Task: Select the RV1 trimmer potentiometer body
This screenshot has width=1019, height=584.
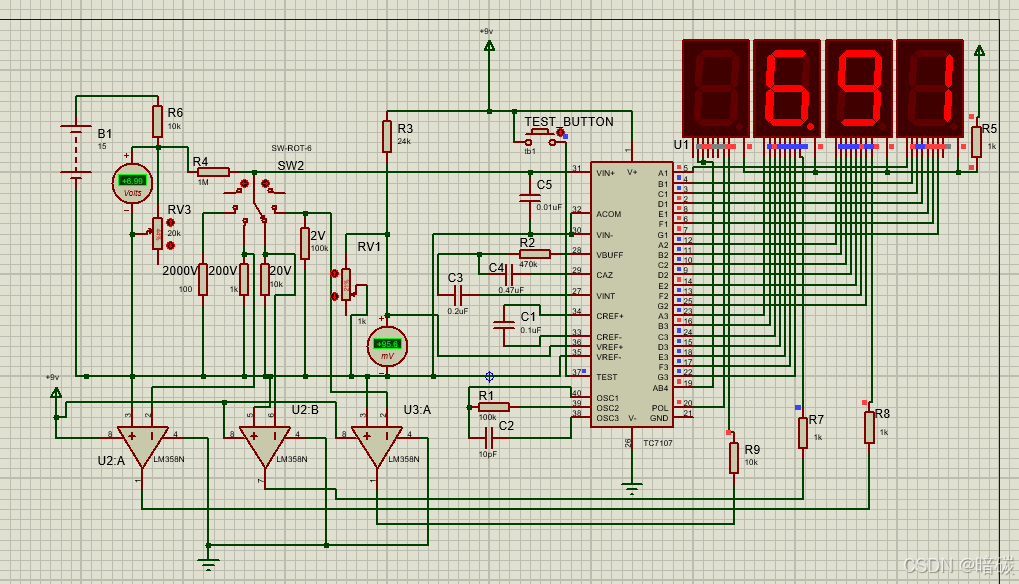Action: [346, 285]
